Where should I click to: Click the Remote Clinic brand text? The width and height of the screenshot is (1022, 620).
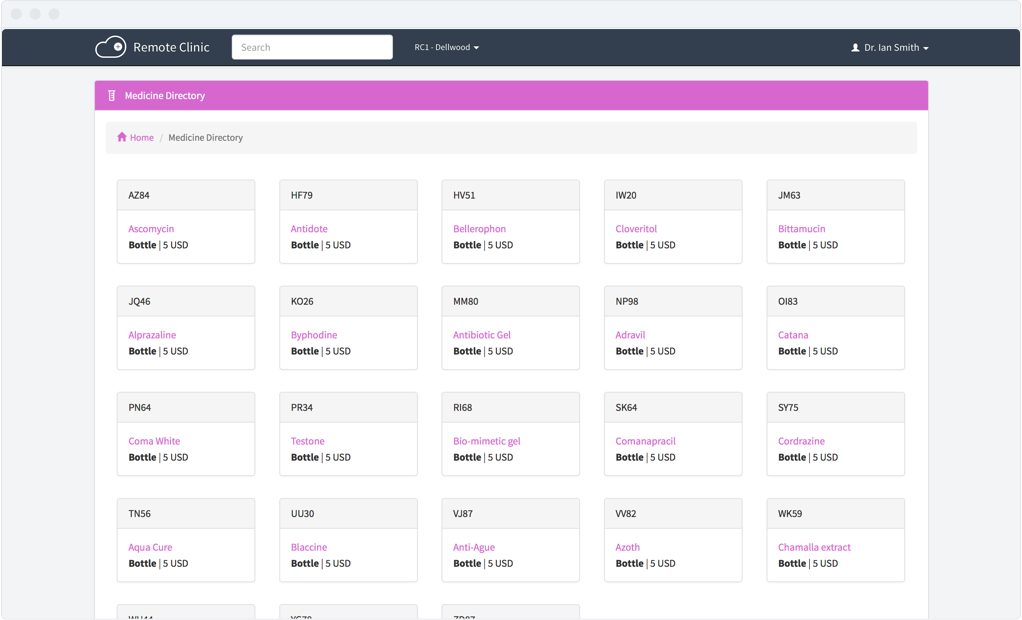(x=171, y=47)
